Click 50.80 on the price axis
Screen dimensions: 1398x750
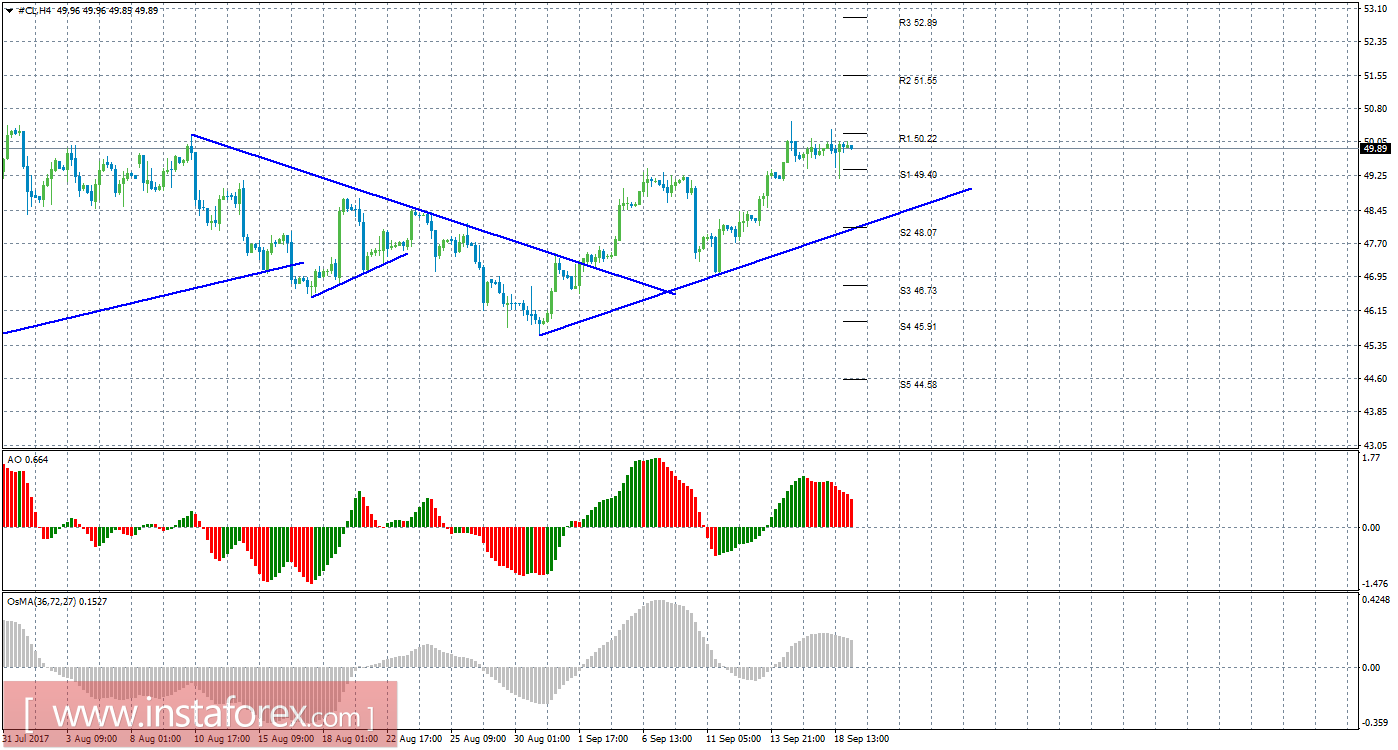point(1375,108)
